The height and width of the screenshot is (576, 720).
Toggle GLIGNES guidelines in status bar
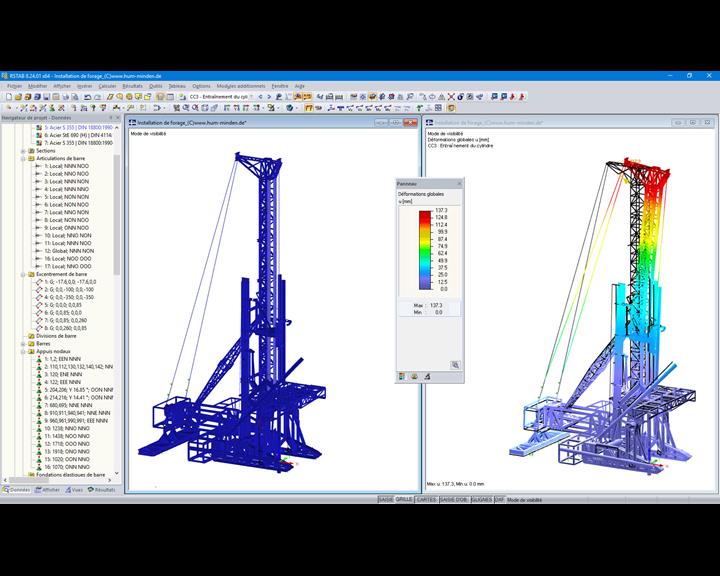[x=482, y=500]
